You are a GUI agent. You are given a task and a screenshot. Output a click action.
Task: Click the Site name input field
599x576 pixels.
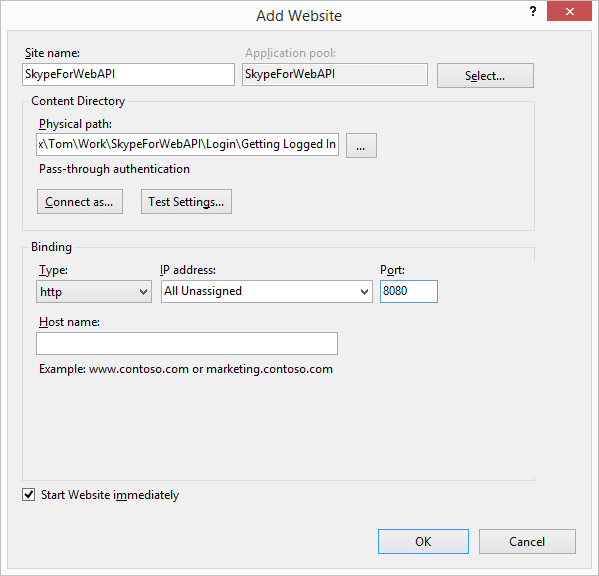(128, 74)
